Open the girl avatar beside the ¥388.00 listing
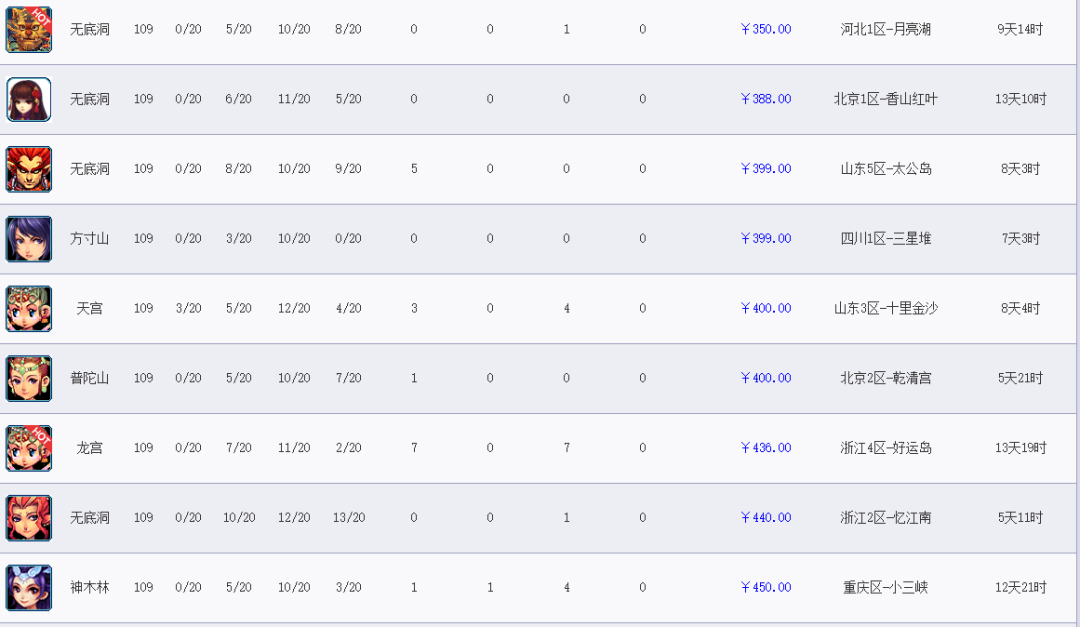Image resolution: width=1080 pixels, height=627 pixels. point(29,99)
